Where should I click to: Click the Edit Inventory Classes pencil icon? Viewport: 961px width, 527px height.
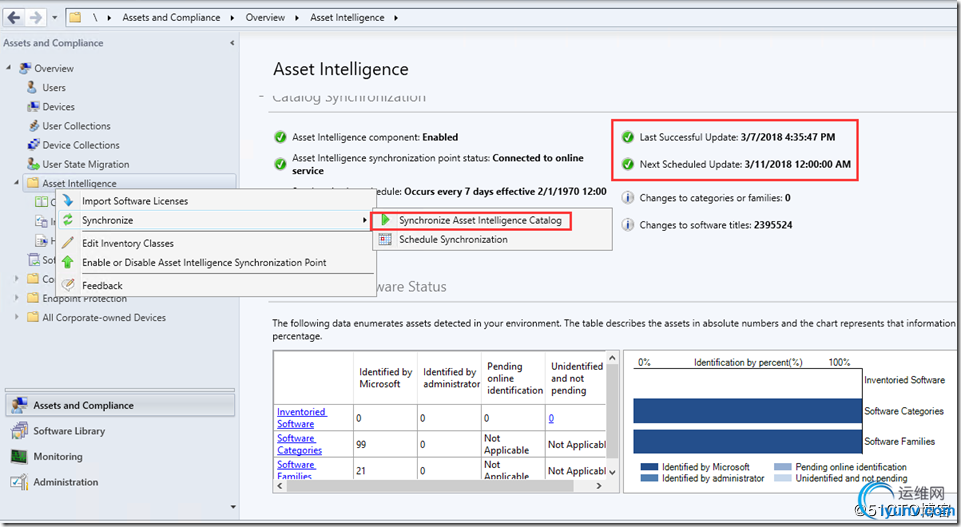click(68, 243)
